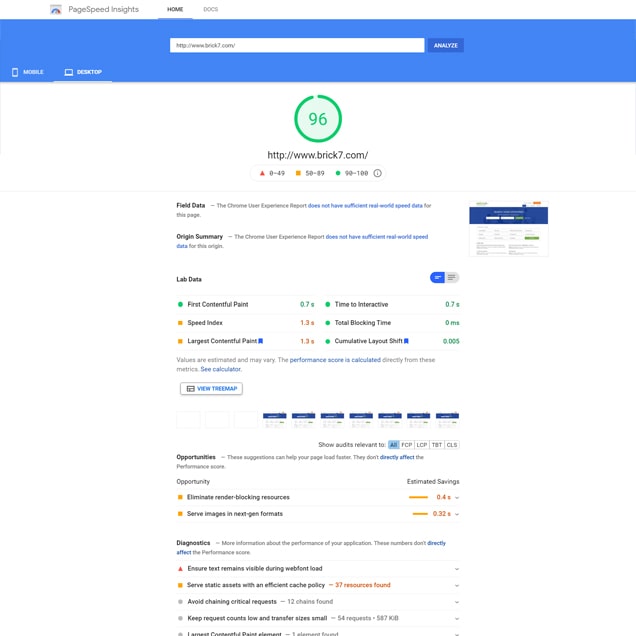Click the Analyze button
The image size is (636, 636).
[x=445, y=45]
